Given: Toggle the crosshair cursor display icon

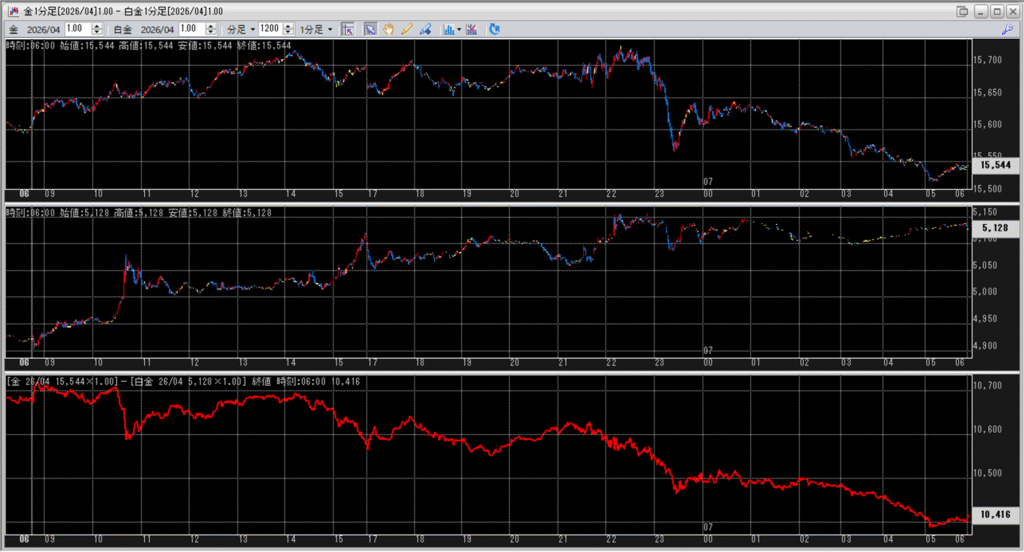Looking at the screenshot, I should (x=348, y=29).
